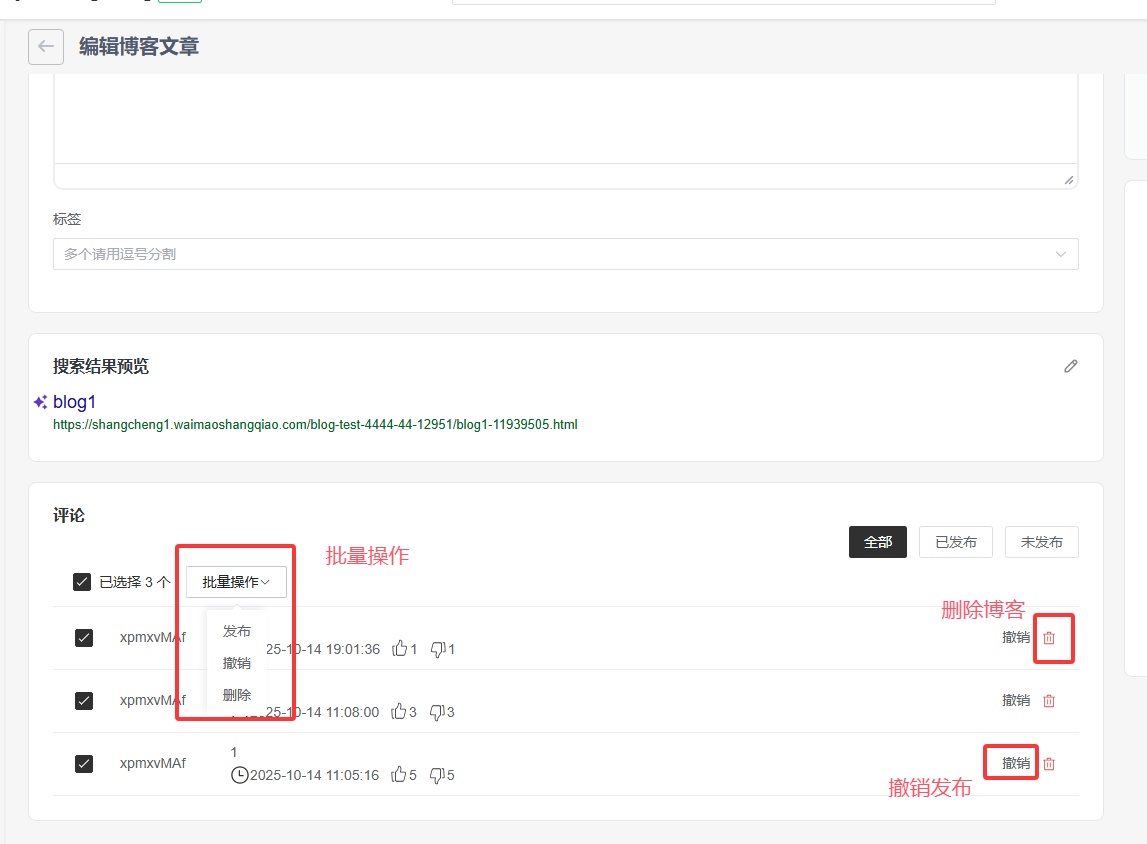Click thumbs-down icon on the 11:08:00 comment
The image size is (1147, 844).
pyautogui.click(x=437, y=712)
